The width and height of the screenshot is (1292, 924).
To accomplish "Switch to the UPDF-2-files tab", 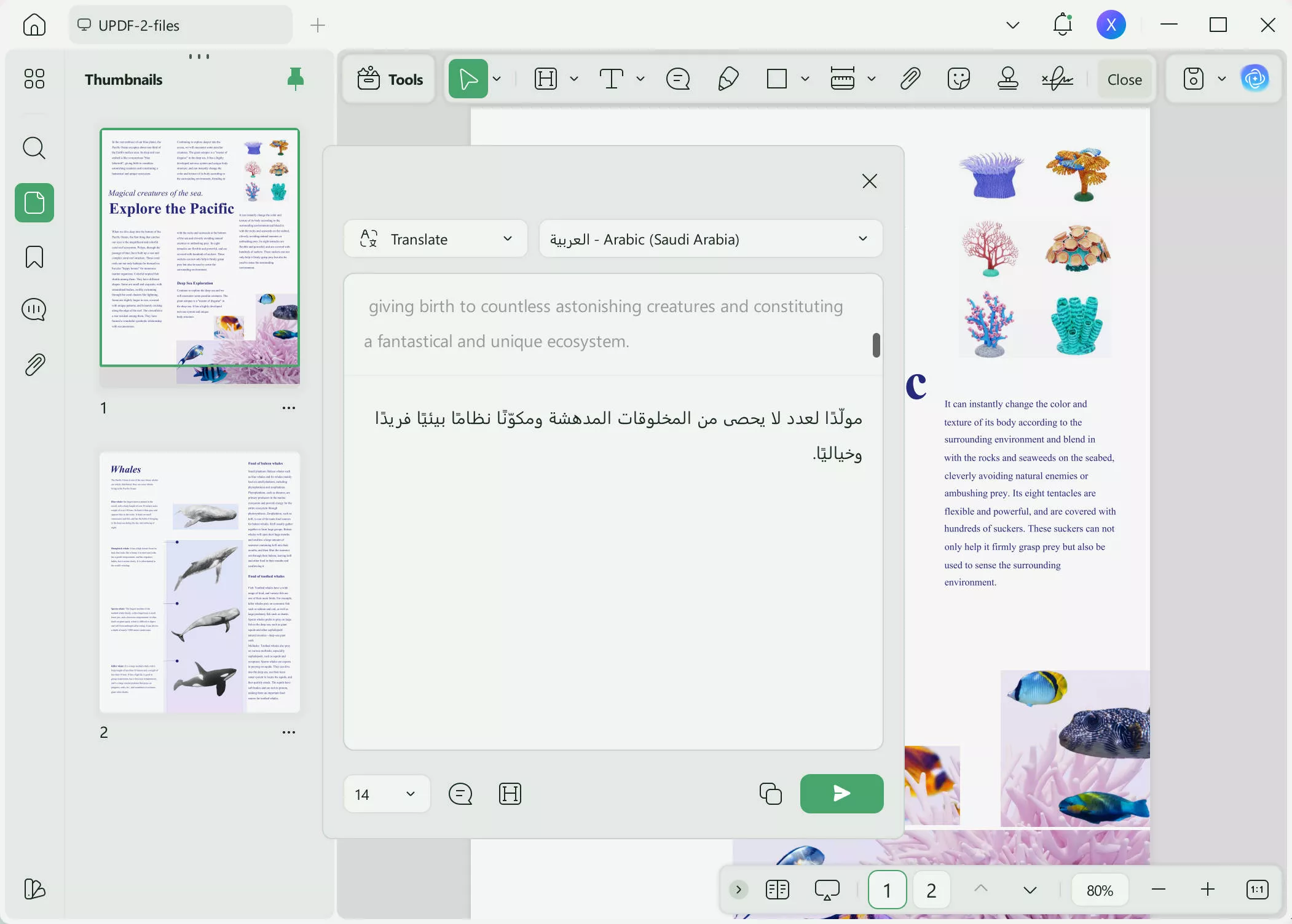I will (181, 25).
